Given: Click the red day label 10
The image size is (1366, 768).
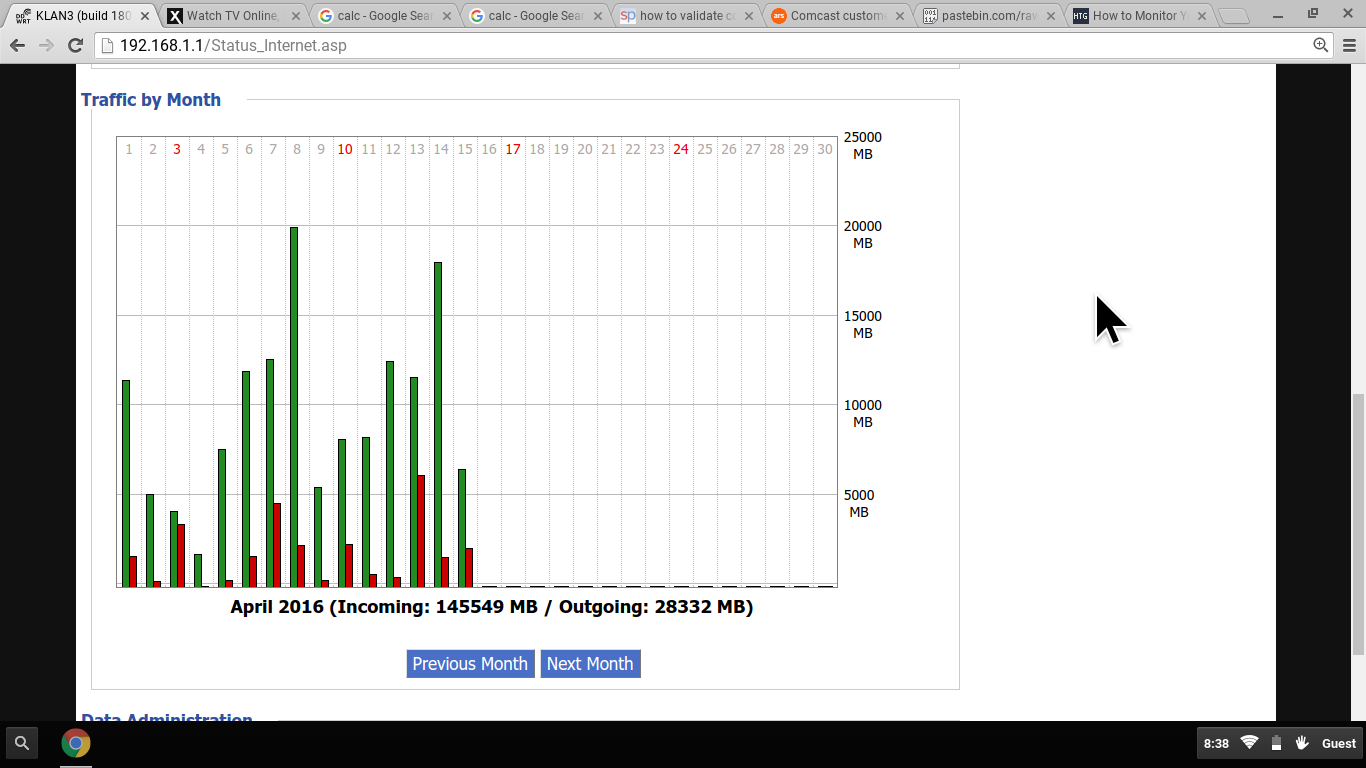Looking at the screenshot, I should tap(345, 149).
